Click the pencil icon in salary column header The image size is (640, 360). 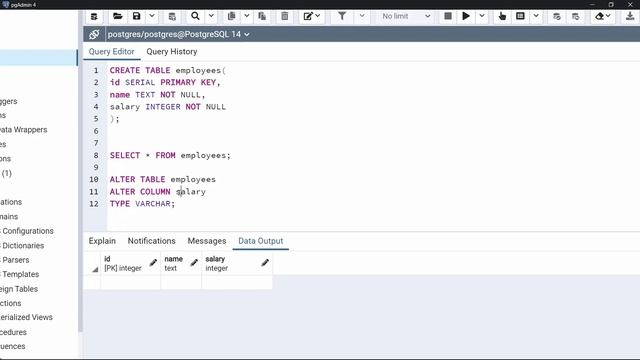click(x=265, y=262)
